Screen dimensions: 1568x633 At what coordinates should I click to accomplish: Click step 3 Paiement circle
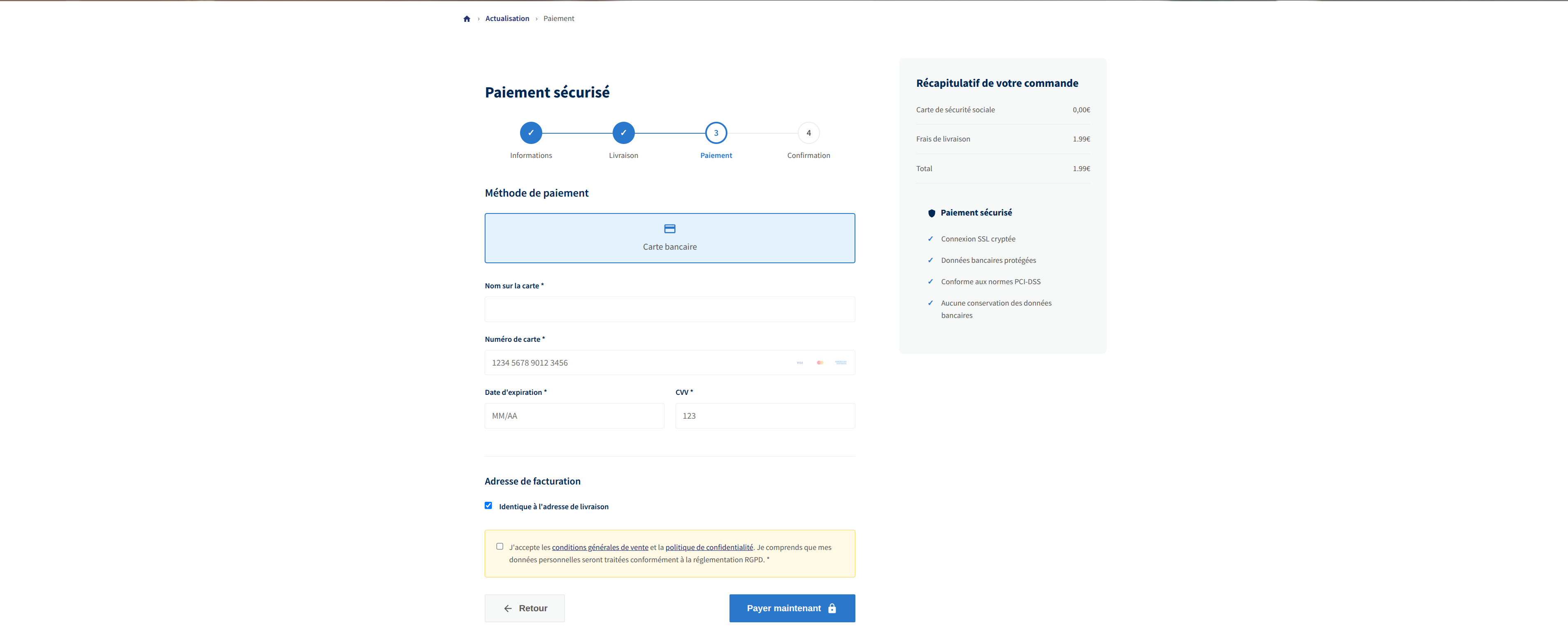pos(716,133)
